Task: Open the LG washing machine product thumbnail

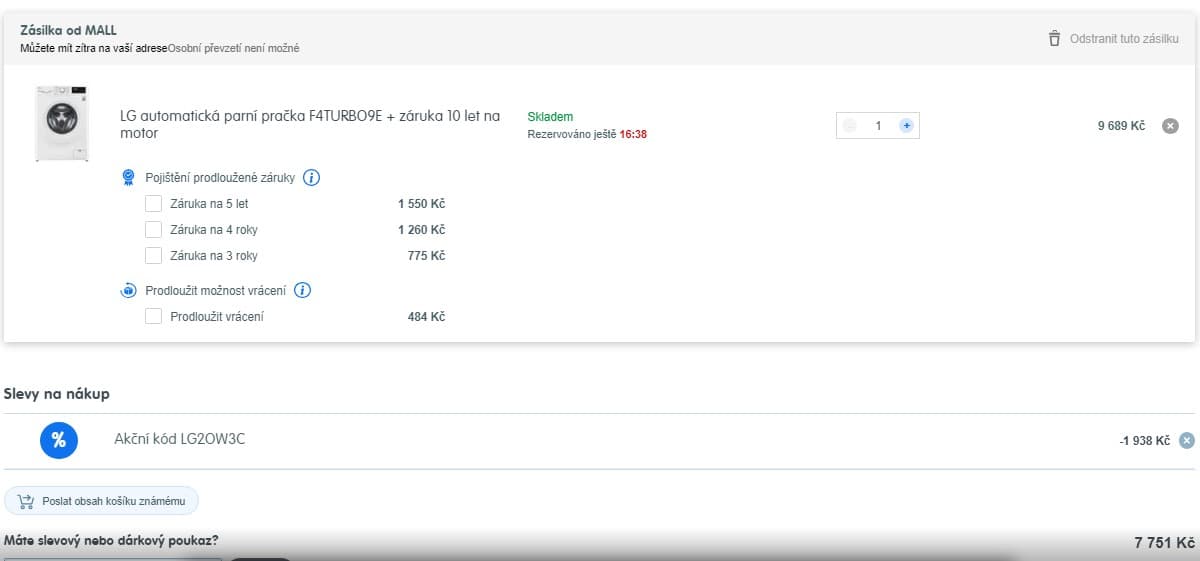Action: (x=61, y=124)
